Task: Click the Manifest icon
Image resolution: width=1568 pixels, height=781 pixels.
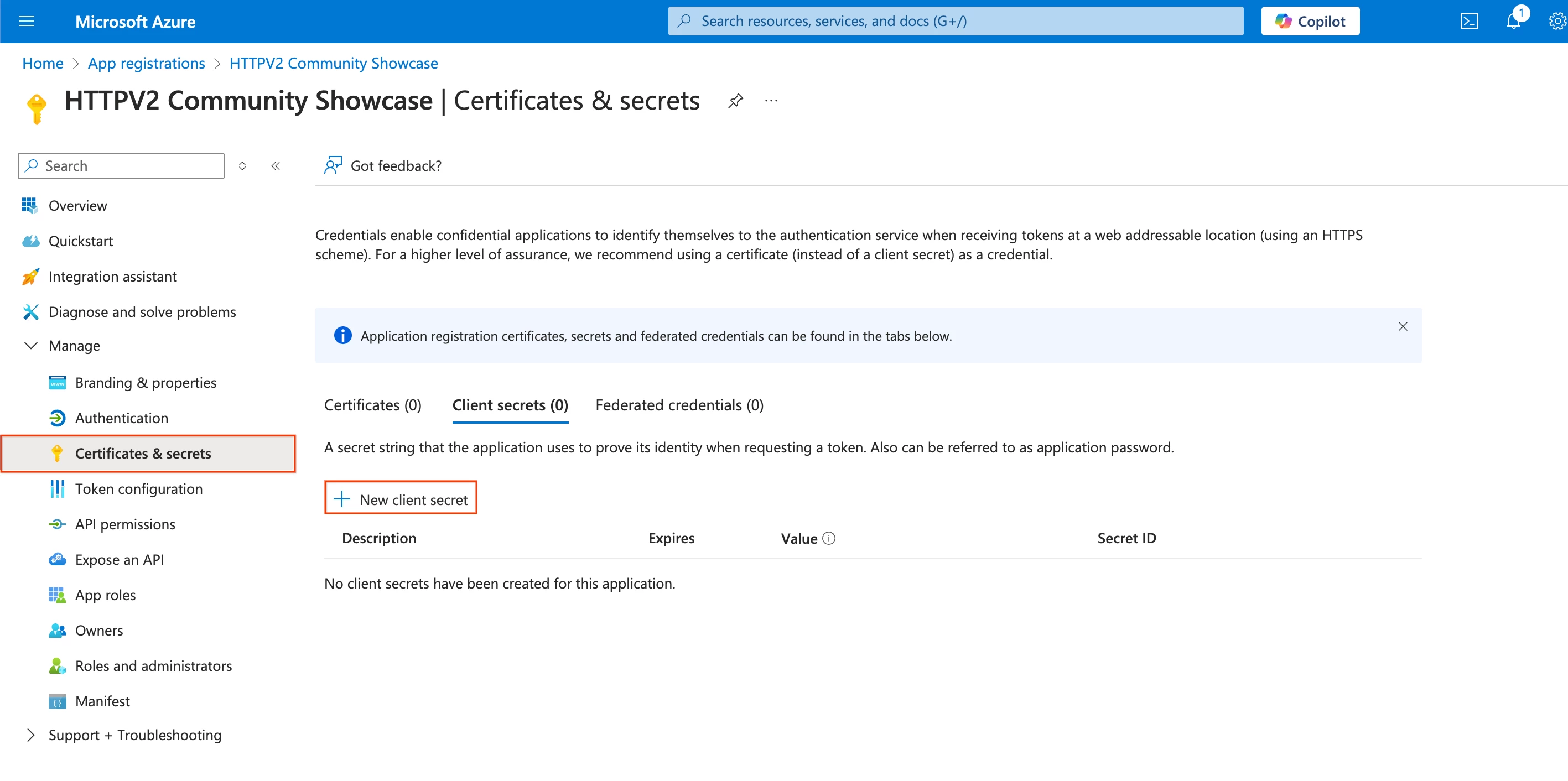Action: [57, 701]
